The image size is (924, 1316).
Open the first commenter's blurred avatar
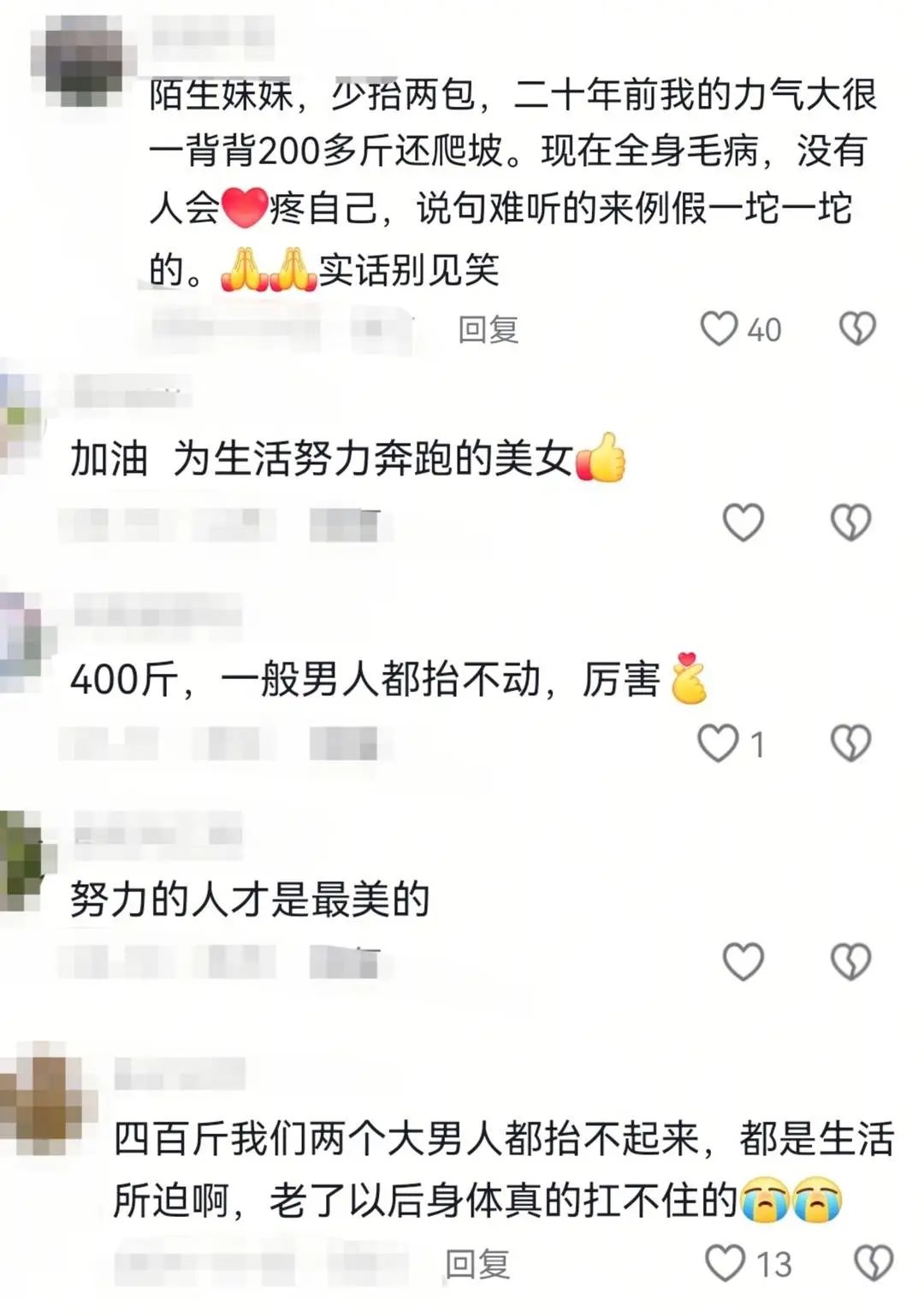[x=82, y=60]
